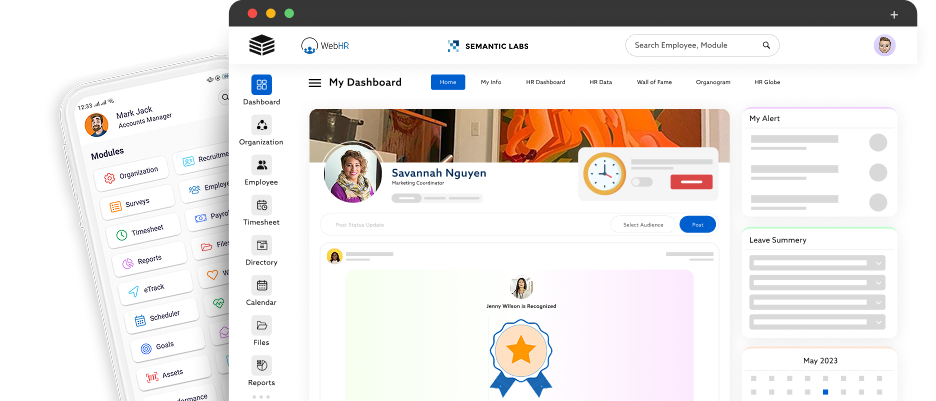Open the user avatar at top right

(884, 45)
